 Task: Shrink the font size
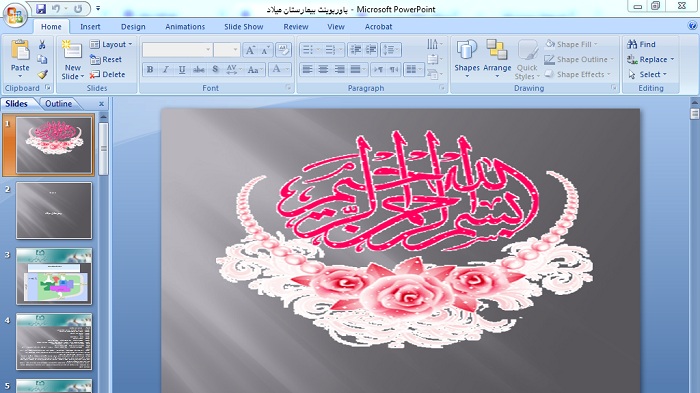(265, 50)
